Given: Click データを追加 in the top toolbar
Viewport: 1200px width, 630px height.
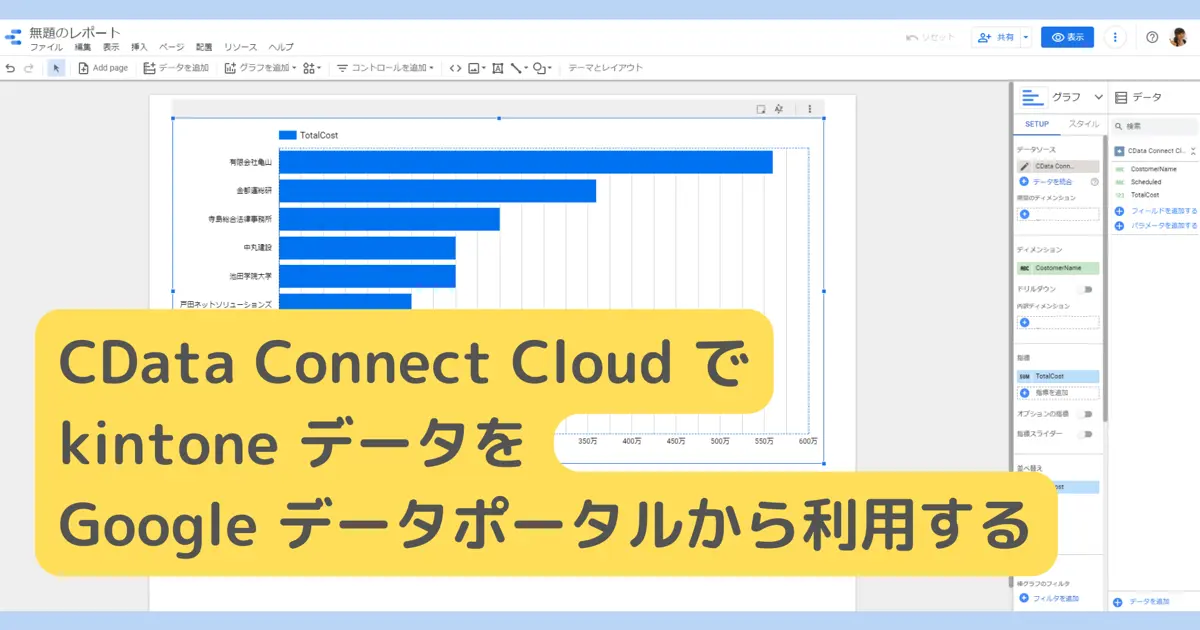Looking at the screenshot, I should pos(176,68).
